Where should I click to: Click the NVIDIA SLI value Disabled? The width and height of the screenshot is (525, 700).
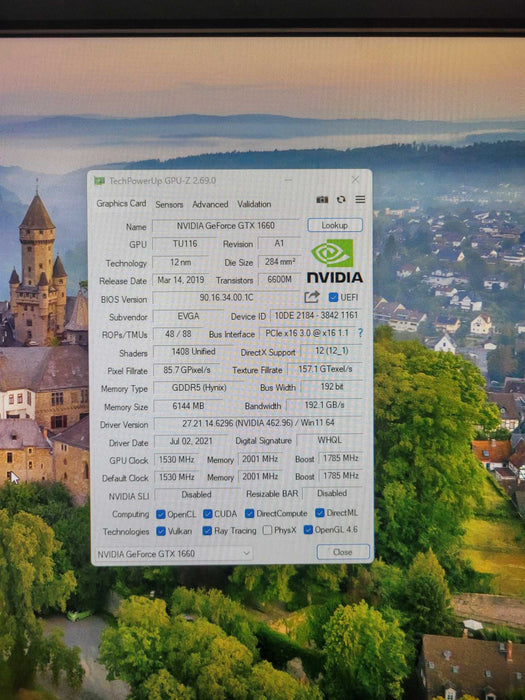(x=196, y=494)
